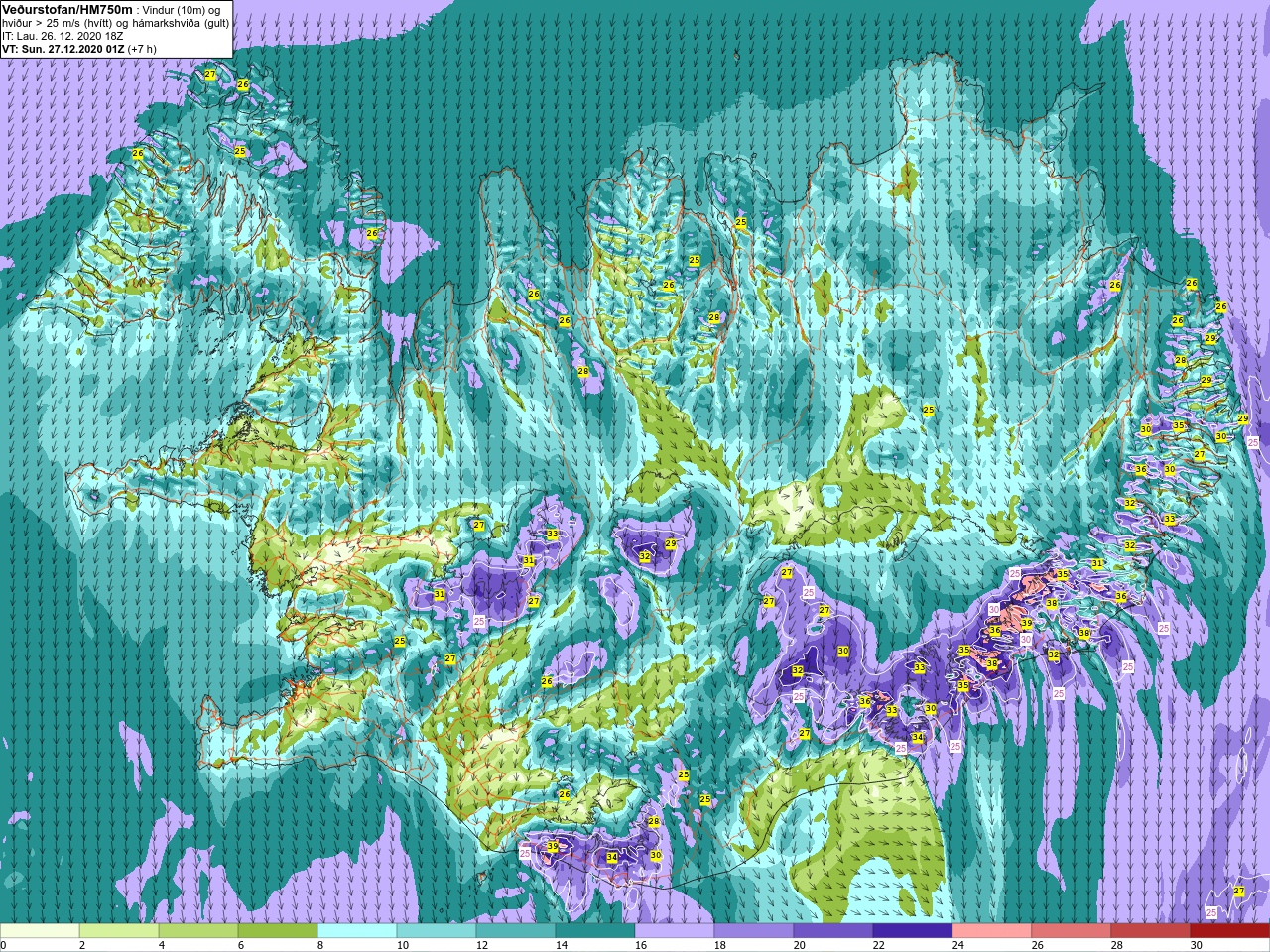Click the medium purple 18–20 m/s legend swatch
Screen dimensions: 1270x952
(754, 931)
